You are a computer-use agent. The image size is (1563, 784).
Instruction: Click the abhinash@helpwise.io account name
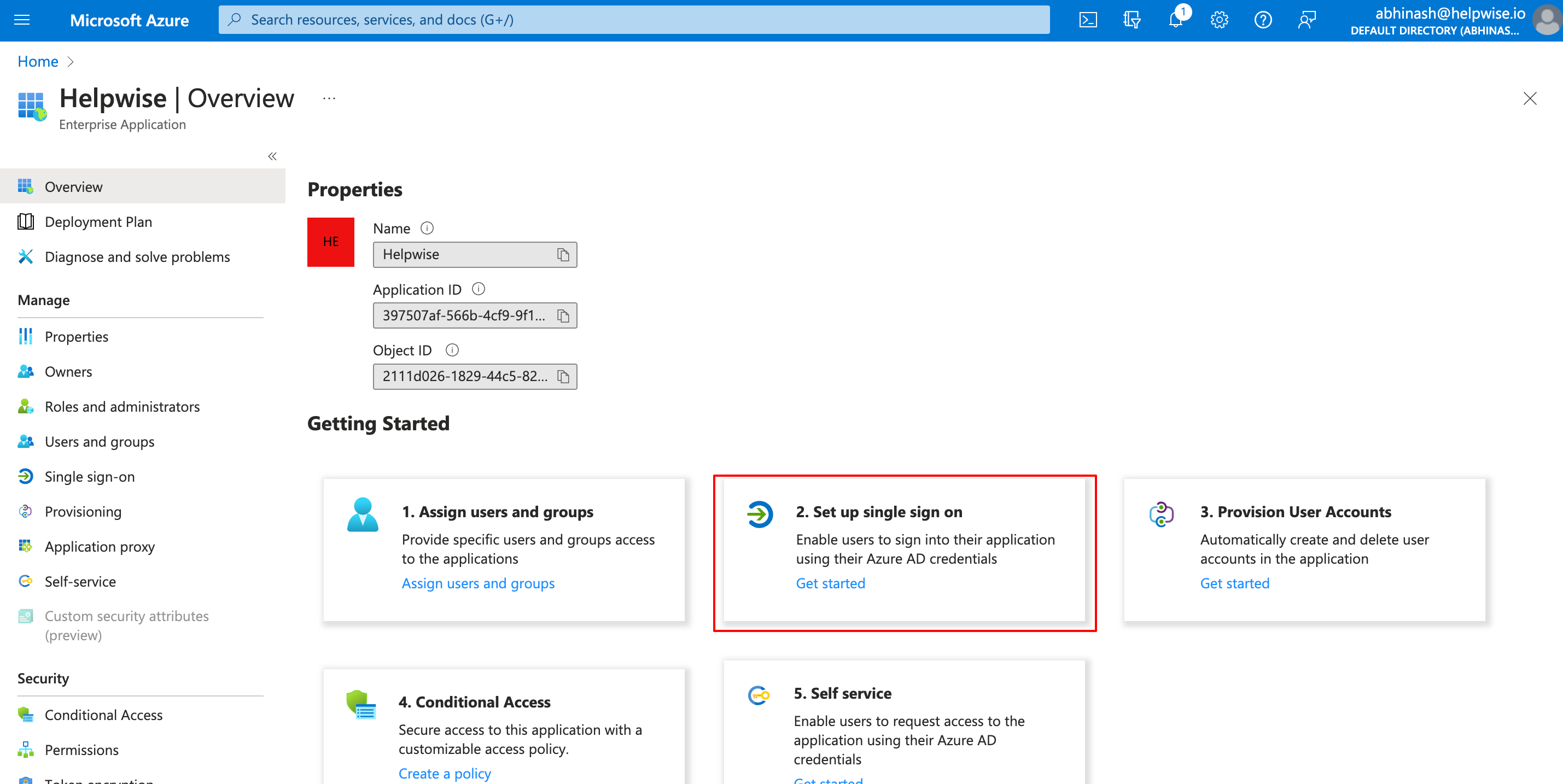[x=1450, y=13]
